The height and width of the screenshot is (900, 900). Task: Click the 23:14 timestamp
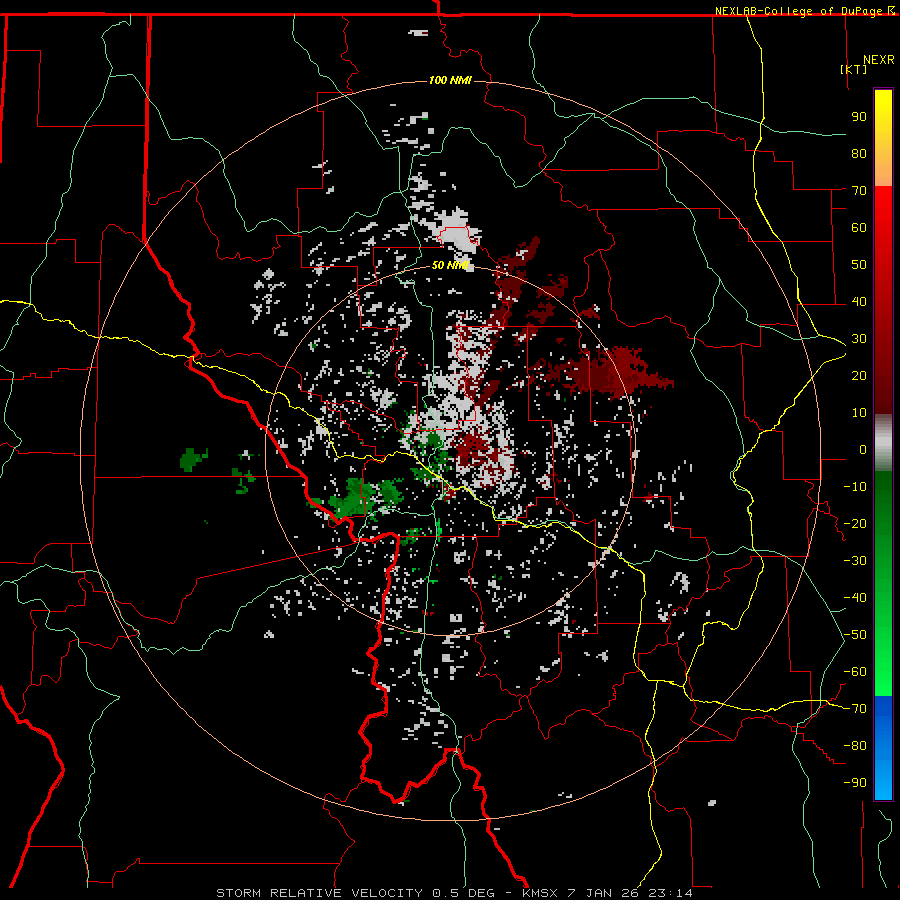coord(670,893)
